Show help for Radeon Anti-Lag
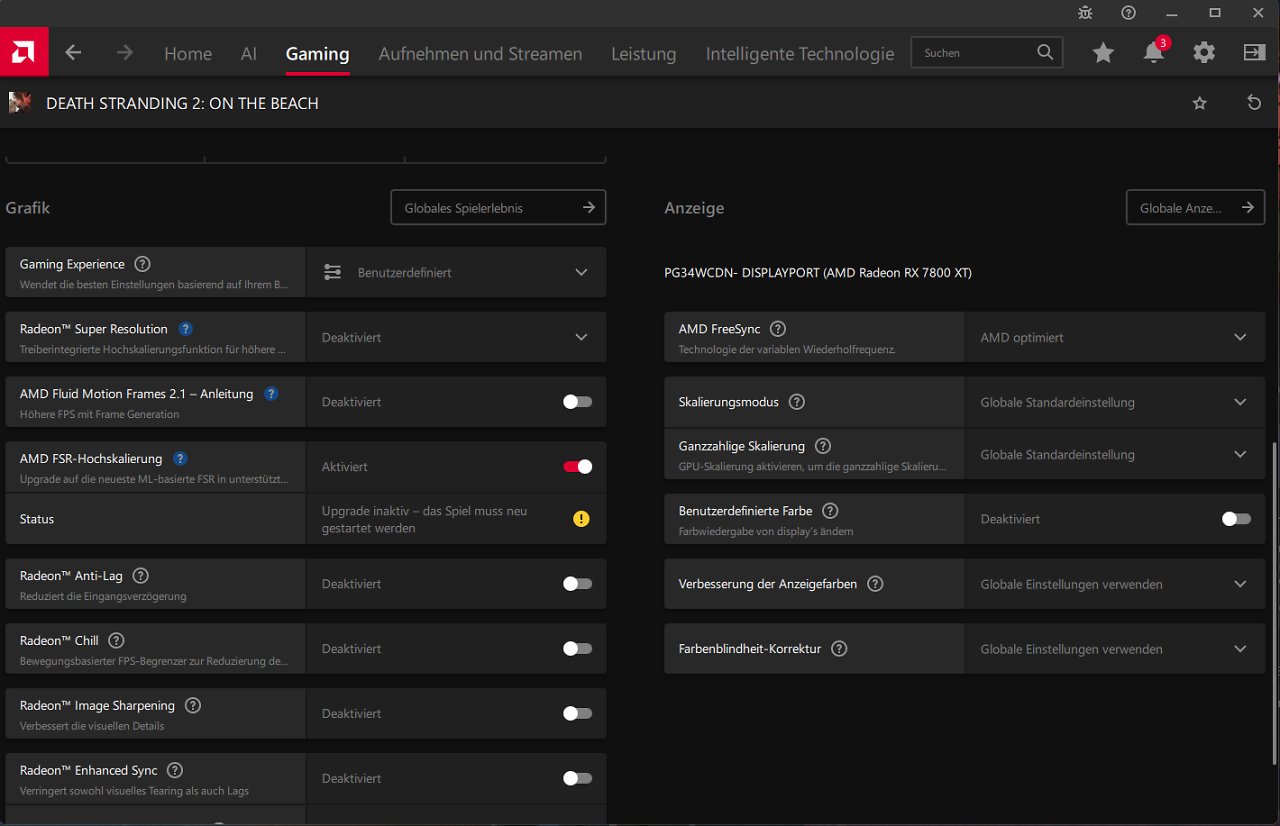1280x826 pixels. tap(140, 576)
